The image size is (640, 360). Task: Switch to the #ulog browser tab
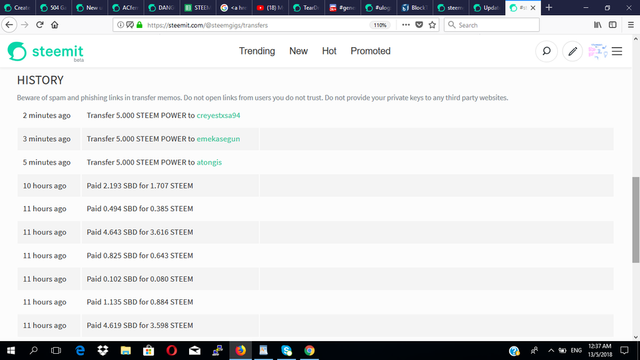[x=378, y=8]
